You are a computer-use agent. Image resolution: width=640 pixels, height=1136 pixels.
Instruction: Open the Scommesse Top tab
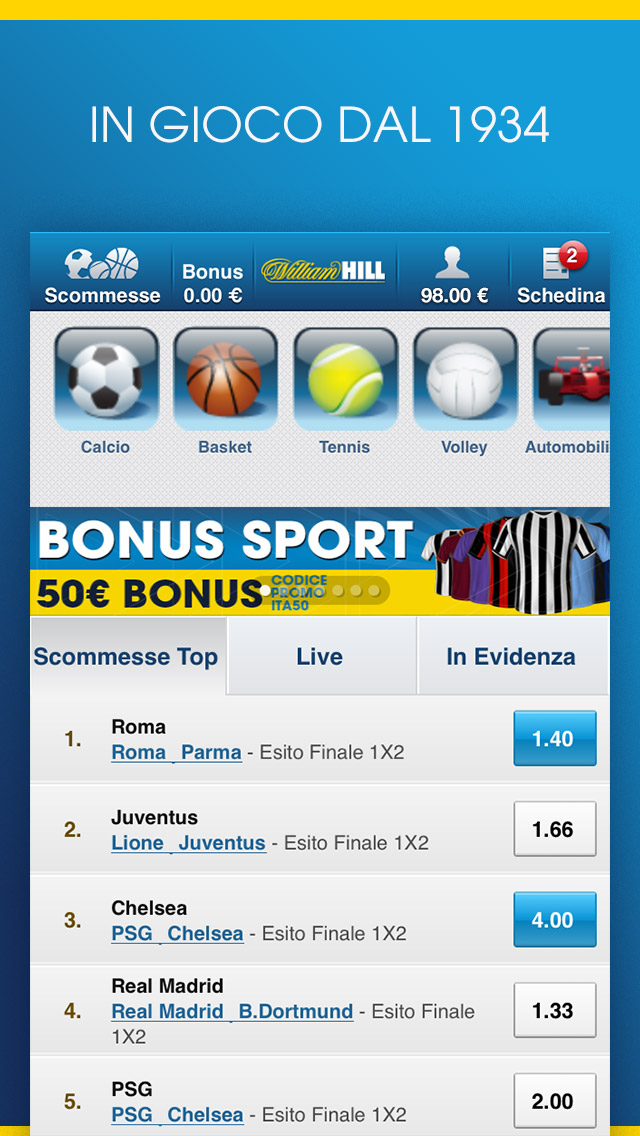tap(128, 656)
